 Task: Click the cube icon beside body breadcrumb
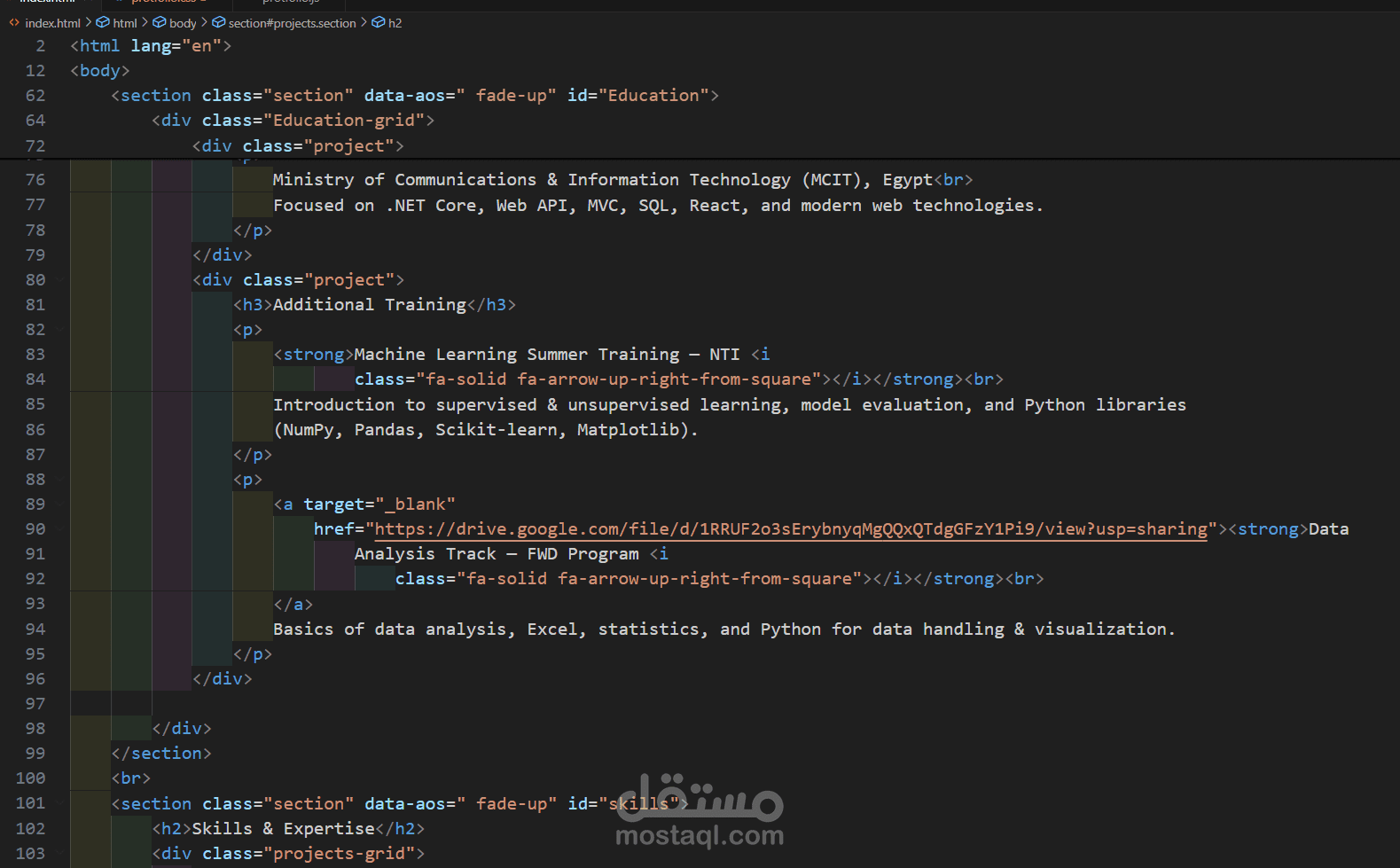160,23
